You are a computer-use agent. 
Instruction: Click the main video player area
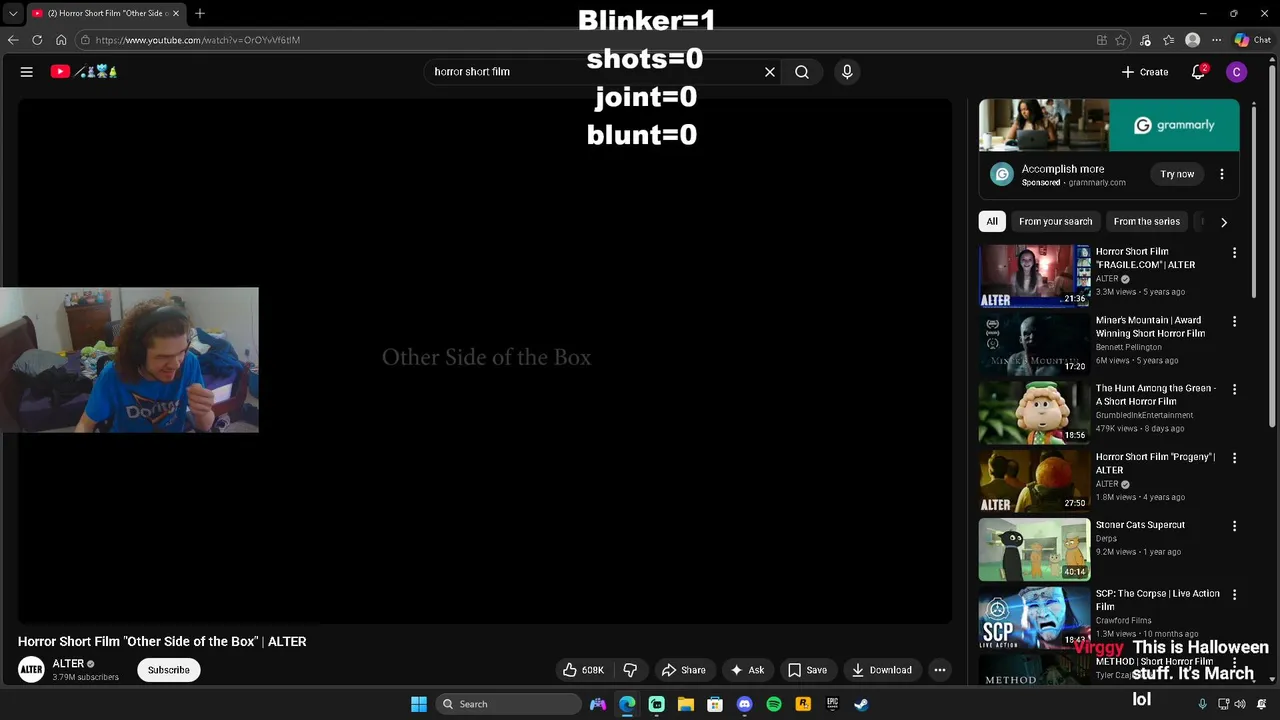click(x=485, y=361)
